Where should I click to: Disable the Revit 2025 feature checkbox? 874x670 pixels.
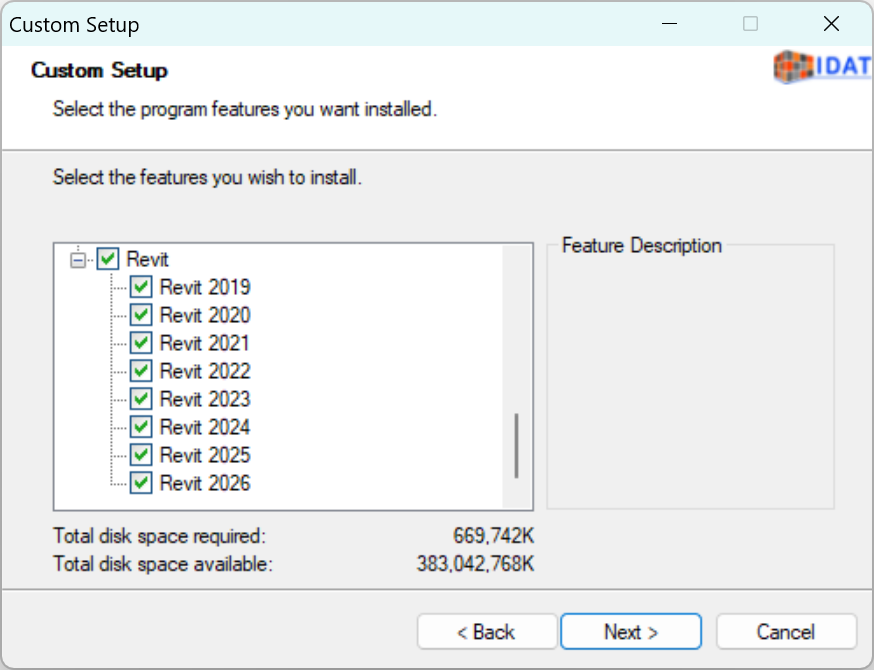(141, 455)
